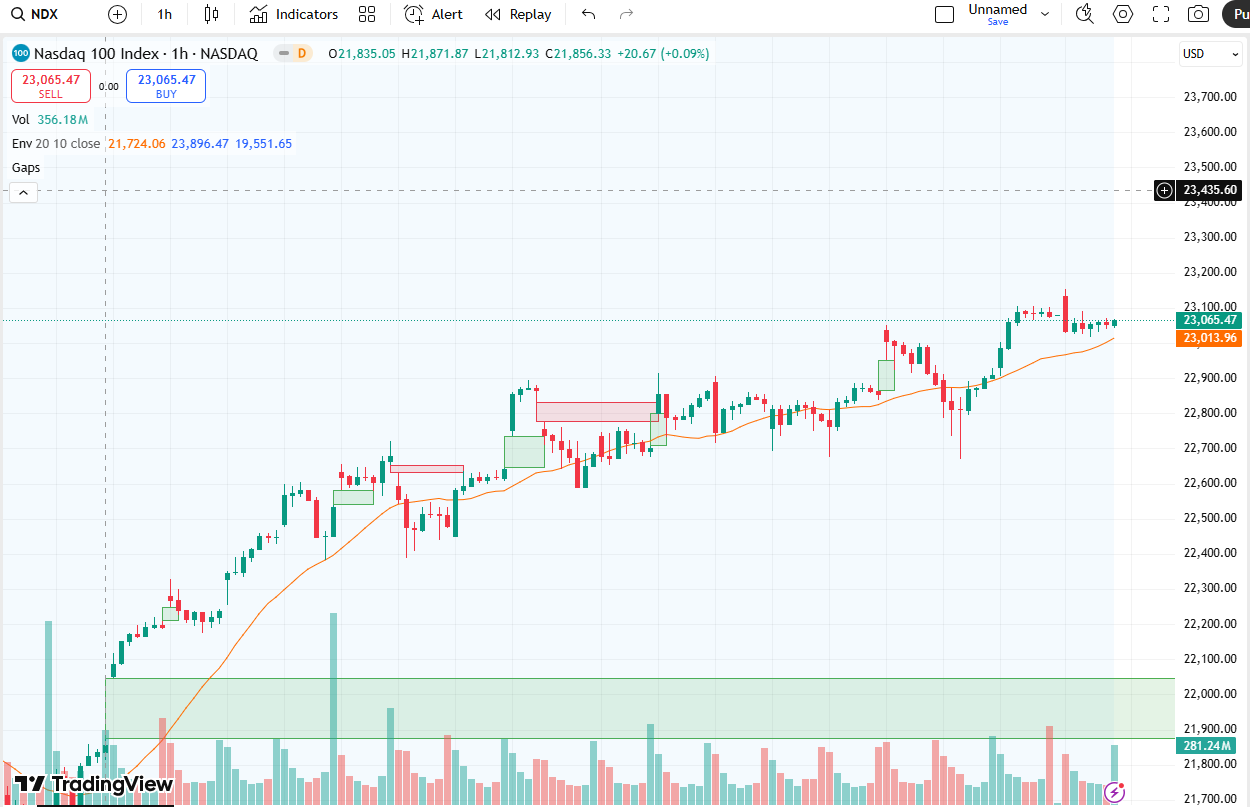Take a chart snapshot with camera icon
The height and width of the screenshot is (807, 1250).
coord(1198,14)
